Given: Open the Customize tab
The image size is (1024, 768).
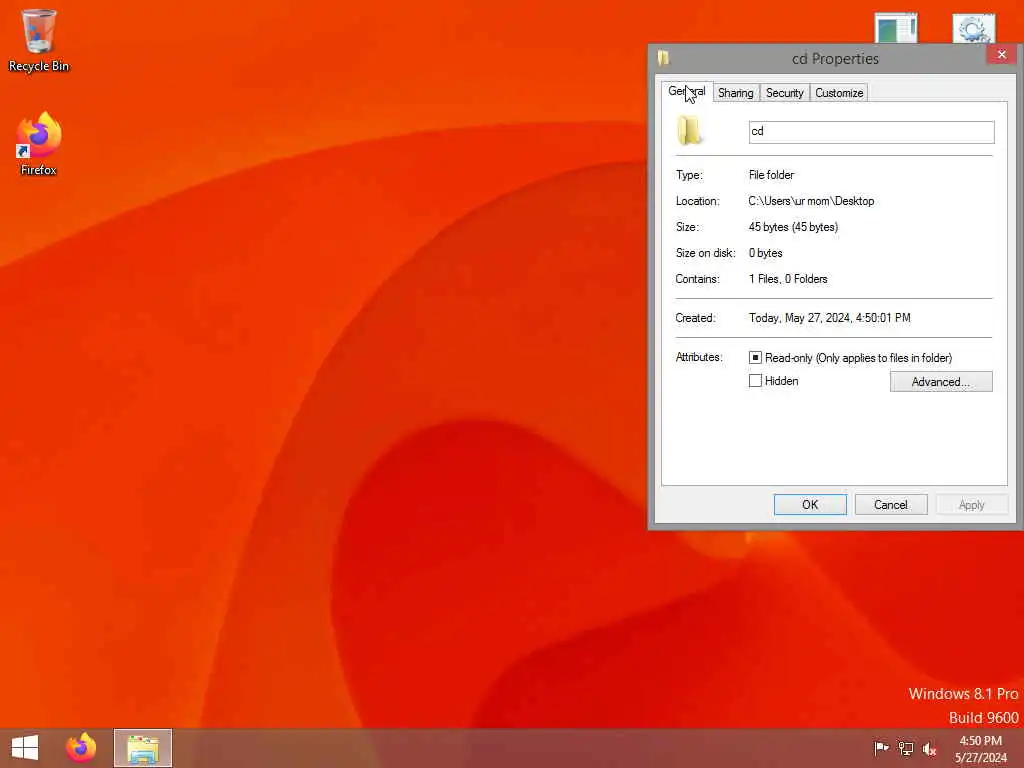Looking at the screenshot, I should pos(839,93).
